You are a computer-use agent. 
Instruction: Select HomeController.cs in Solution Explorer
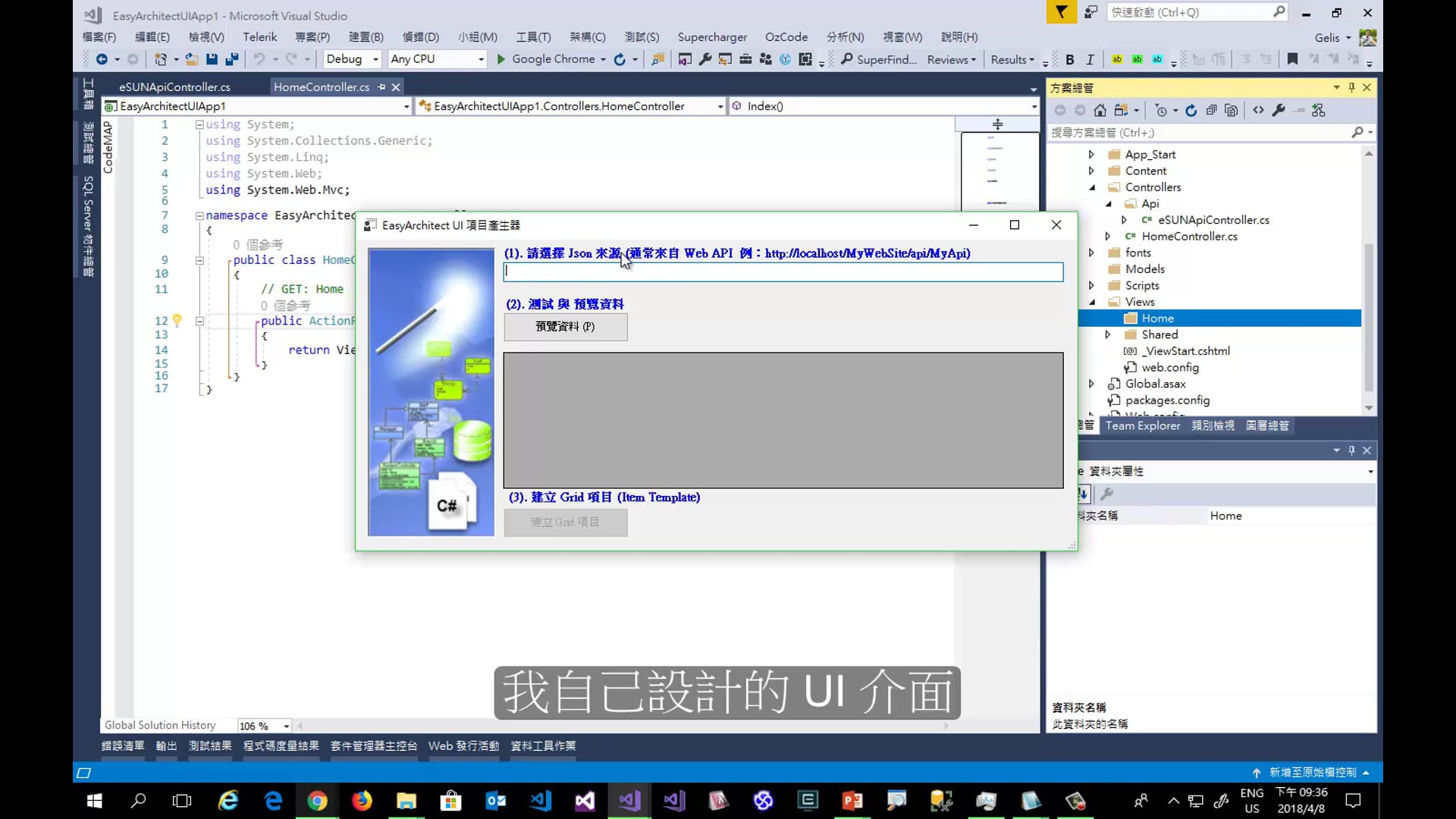pos(1188,237)
